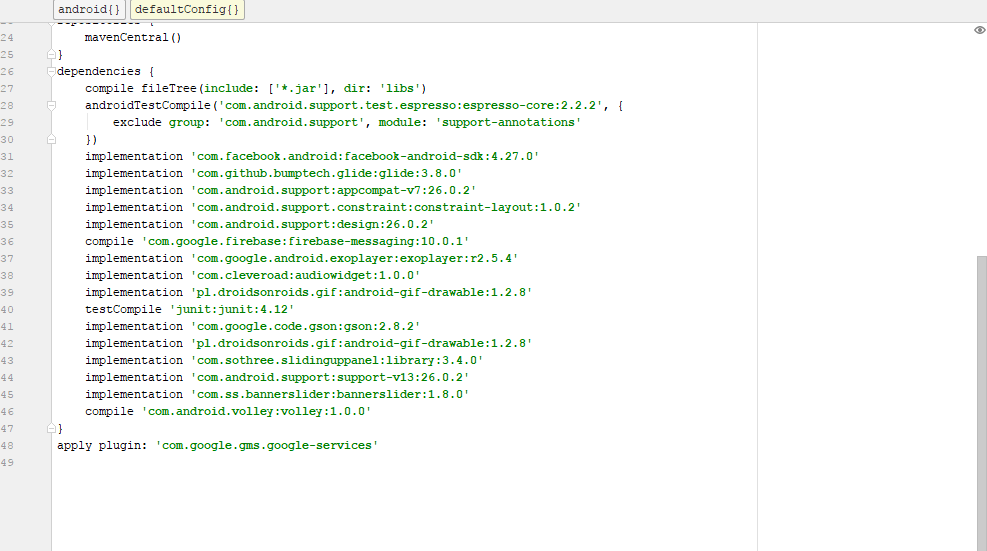Click the androidTestCompile keyword
This screenshot has height=551, width=987.
point(148,106)
